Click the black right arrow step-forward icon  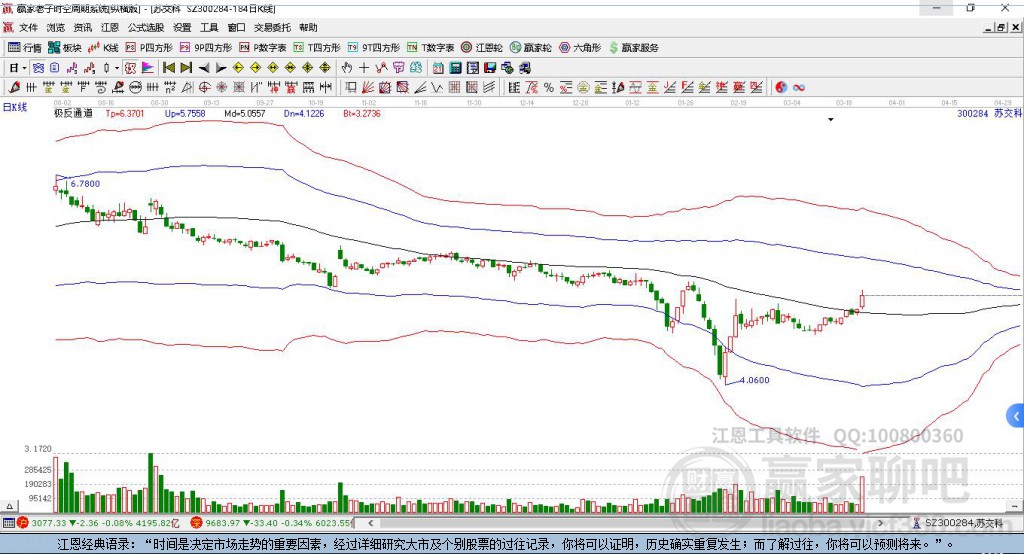[x=221, y=68]
